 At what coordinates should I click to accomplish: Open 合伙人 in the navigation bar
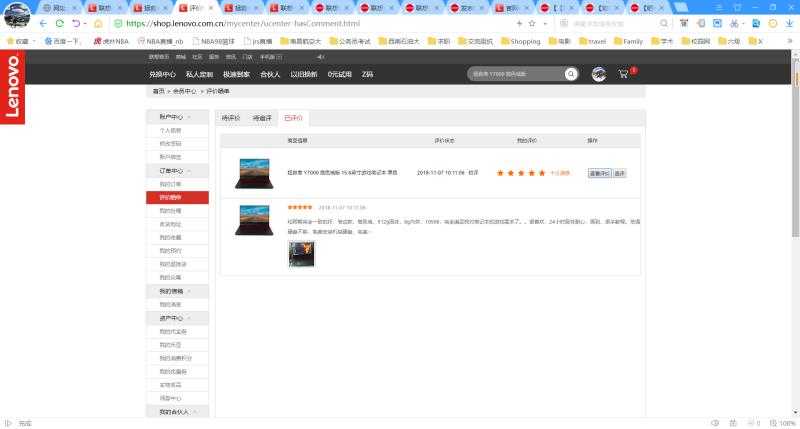click(x=270, y=74)
